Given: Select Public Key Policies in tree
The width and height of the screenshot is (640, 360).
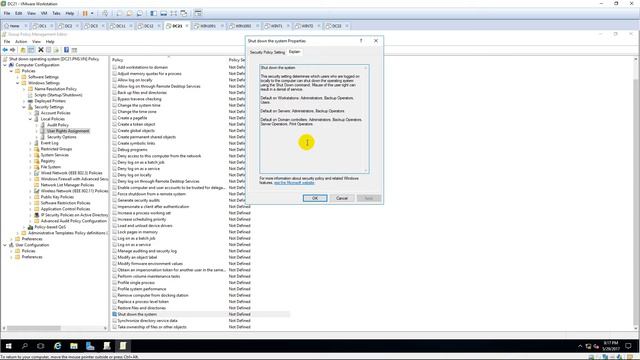Looking at the screenshot, I should point(57,197).
